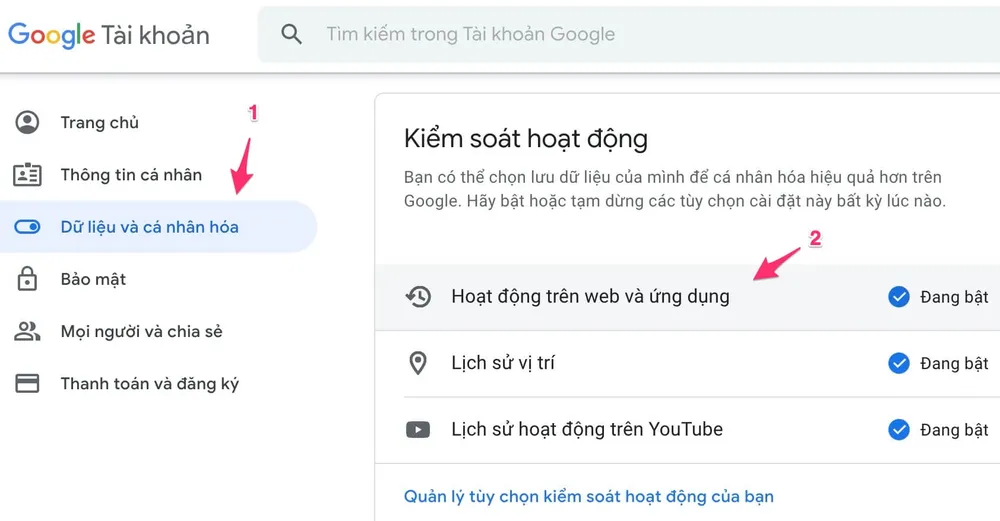The image size is (1000, 521).
Task: Click the YouTube play icon
Action: [418, 430]
